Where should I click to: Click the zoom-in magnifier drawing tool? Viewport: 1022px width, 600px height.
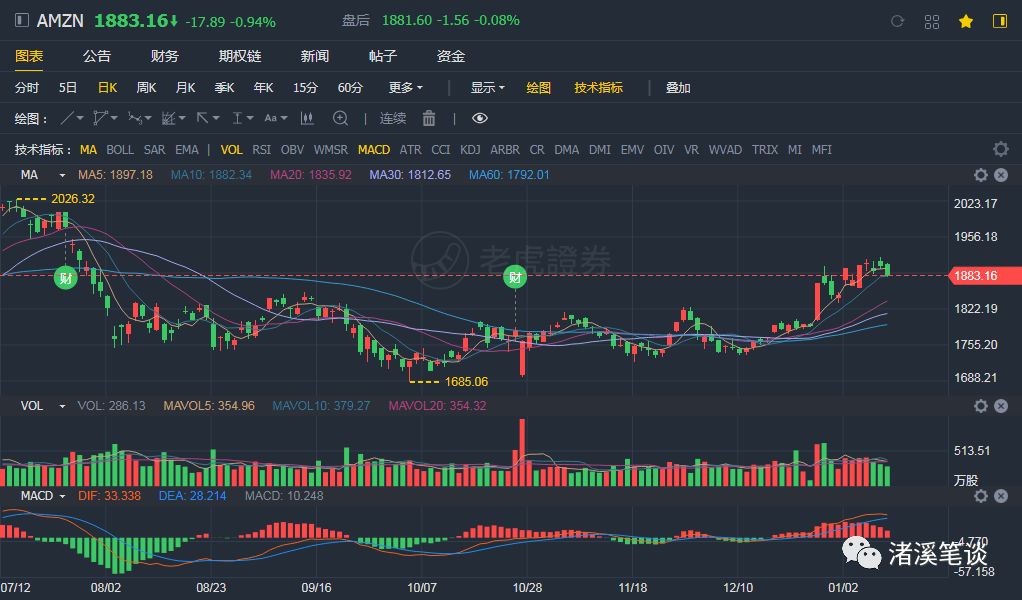pos(340,118)
